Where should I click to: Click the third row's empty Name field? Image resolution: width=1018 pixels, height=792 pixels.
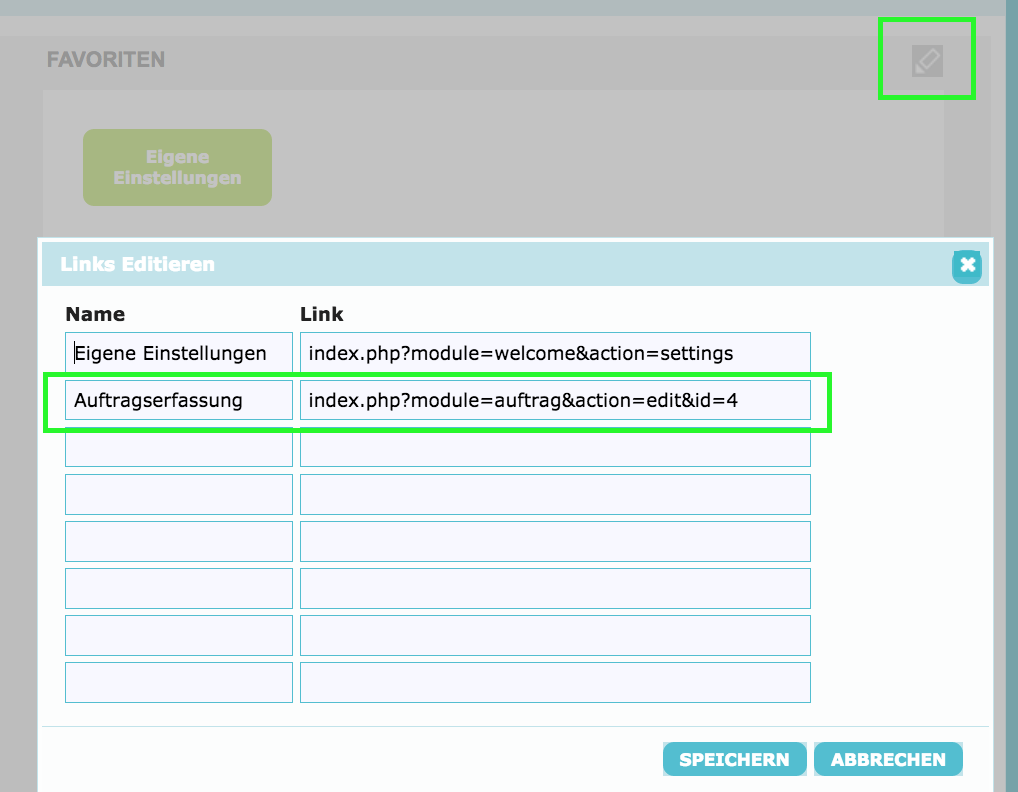(x=179, y=447)
